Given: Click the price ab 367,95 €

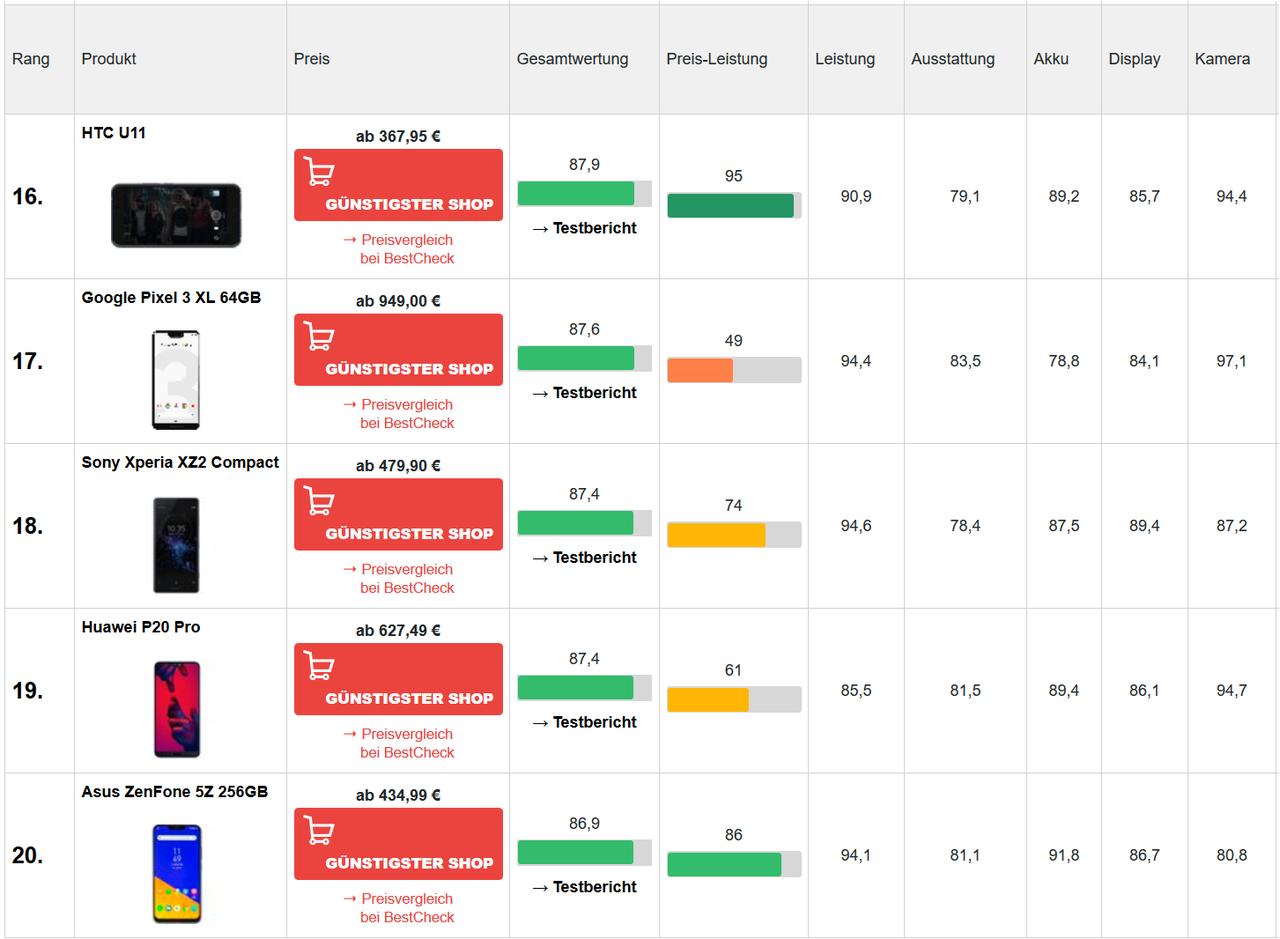Looking at the screenshot, I should (398, 136).
